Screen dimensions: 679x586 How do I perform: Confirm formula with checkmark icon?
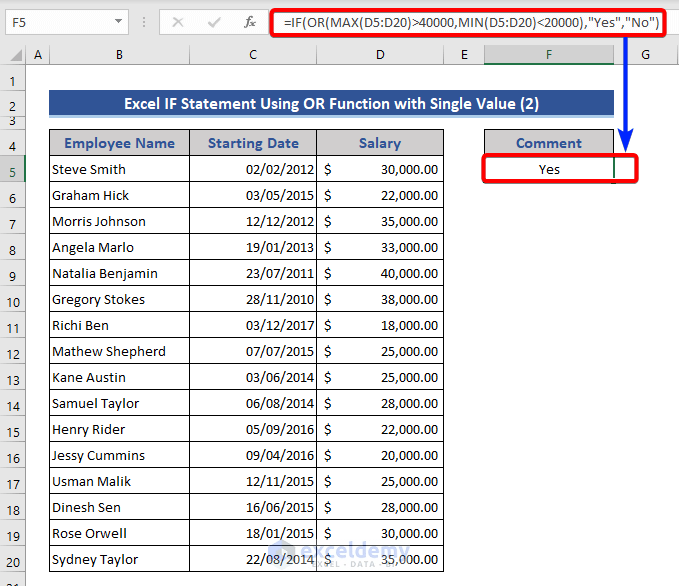[214, 22]
